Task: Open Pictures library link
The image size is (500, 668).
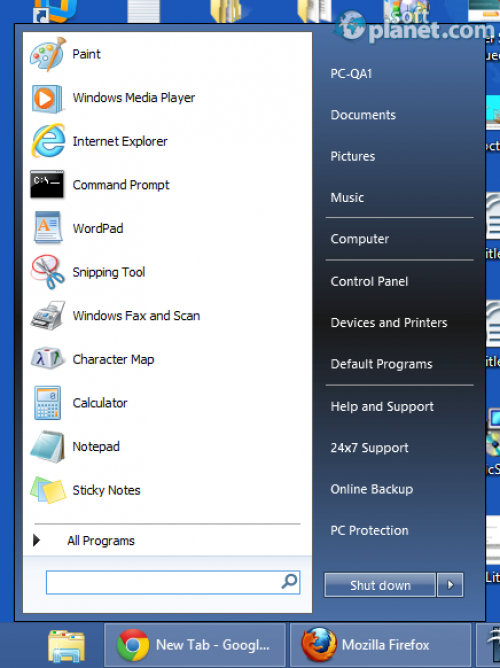Action: coord(353,156)
